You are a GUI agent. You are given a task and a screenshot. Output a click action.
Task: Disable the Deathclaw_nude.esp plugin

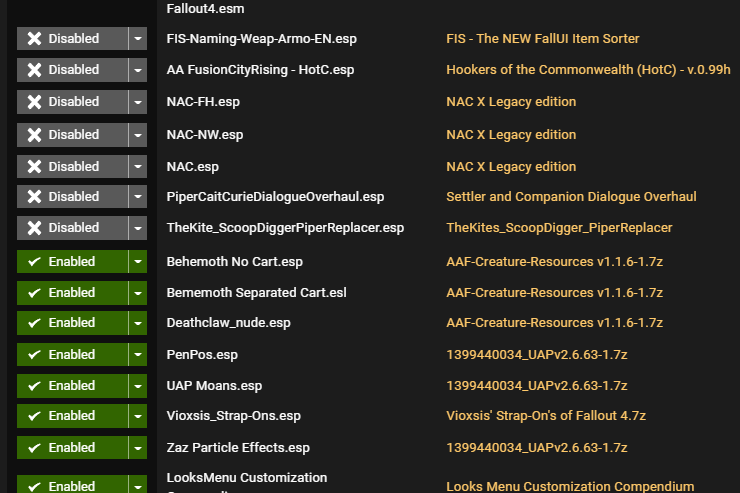72,323
